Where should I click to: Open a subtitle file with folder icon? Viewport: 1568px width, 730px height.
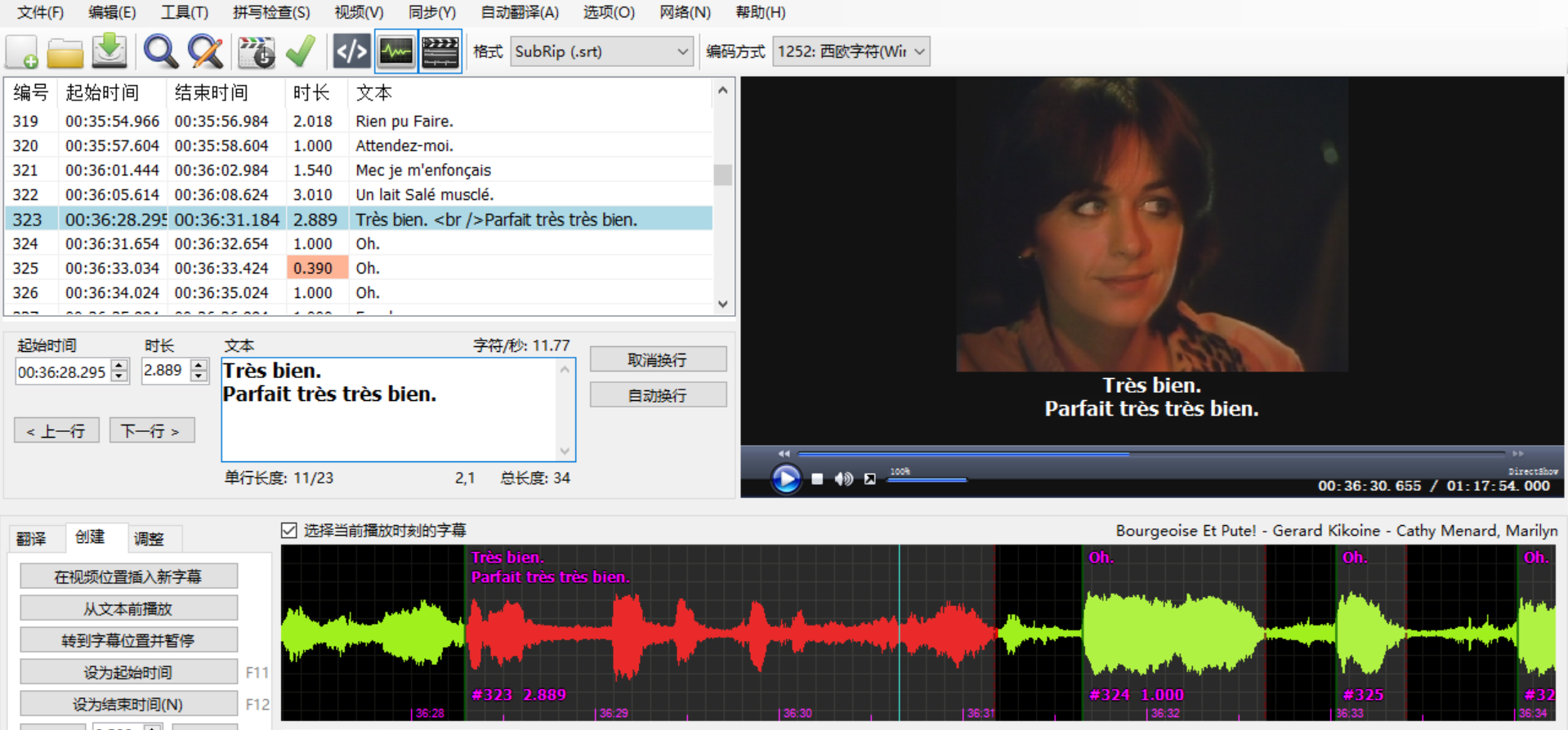point(65,51)
